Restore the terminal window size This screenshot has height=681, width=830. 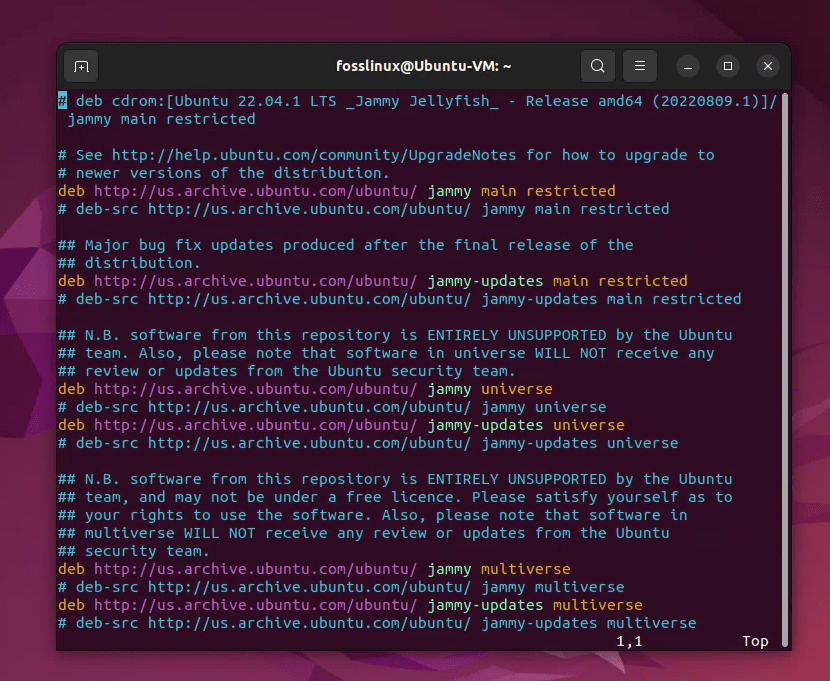coord(727,66)
